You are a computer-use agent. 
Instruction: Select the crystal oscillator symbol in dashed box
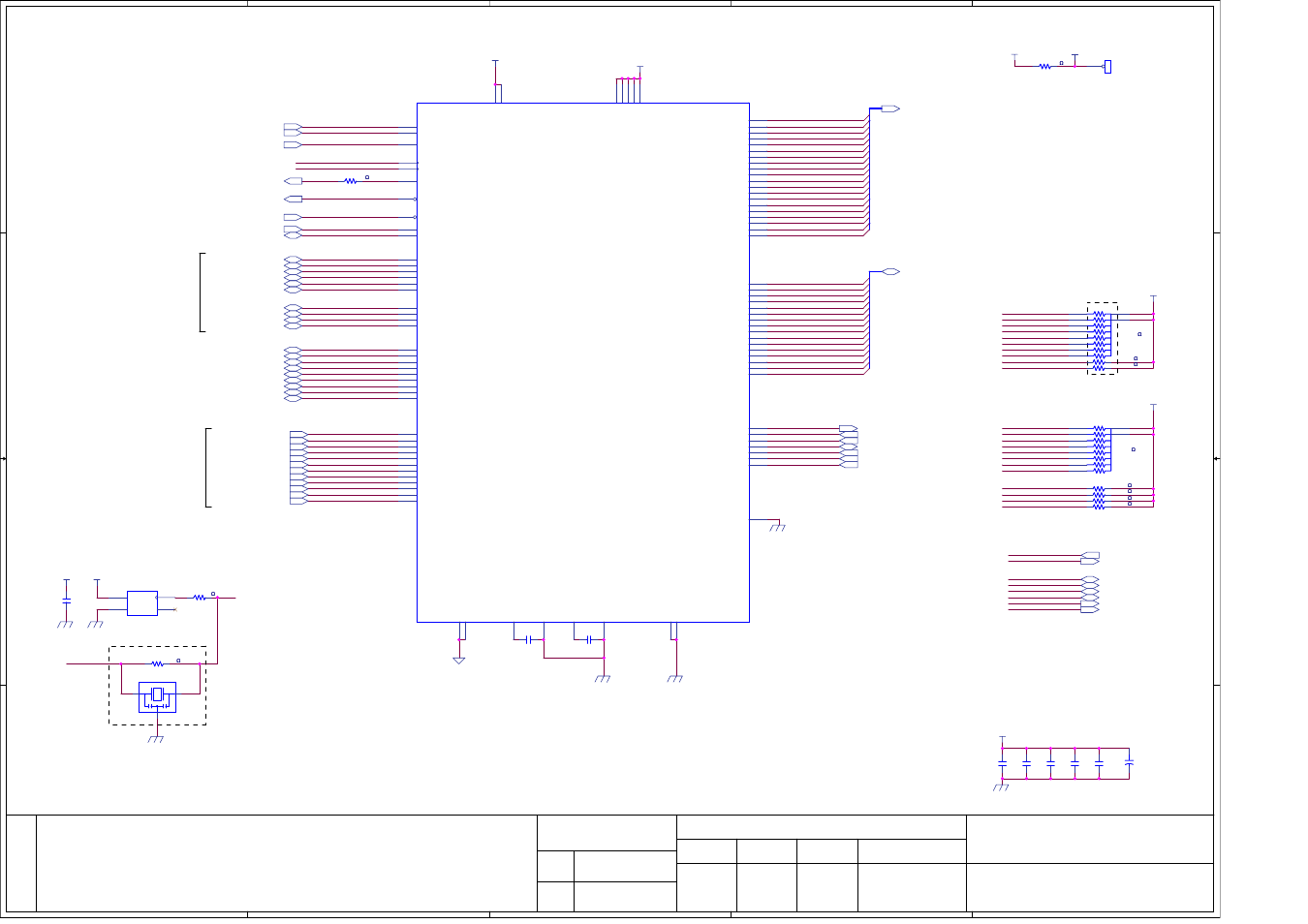157,695
